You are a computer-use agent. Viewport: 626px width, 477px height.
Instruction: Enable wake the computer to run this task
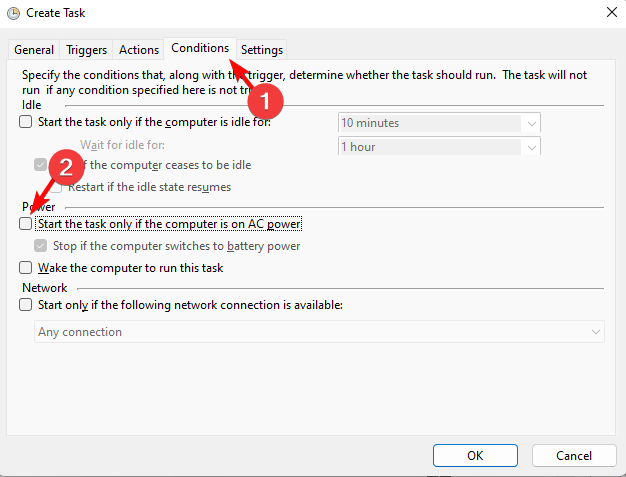click(25, 268)
